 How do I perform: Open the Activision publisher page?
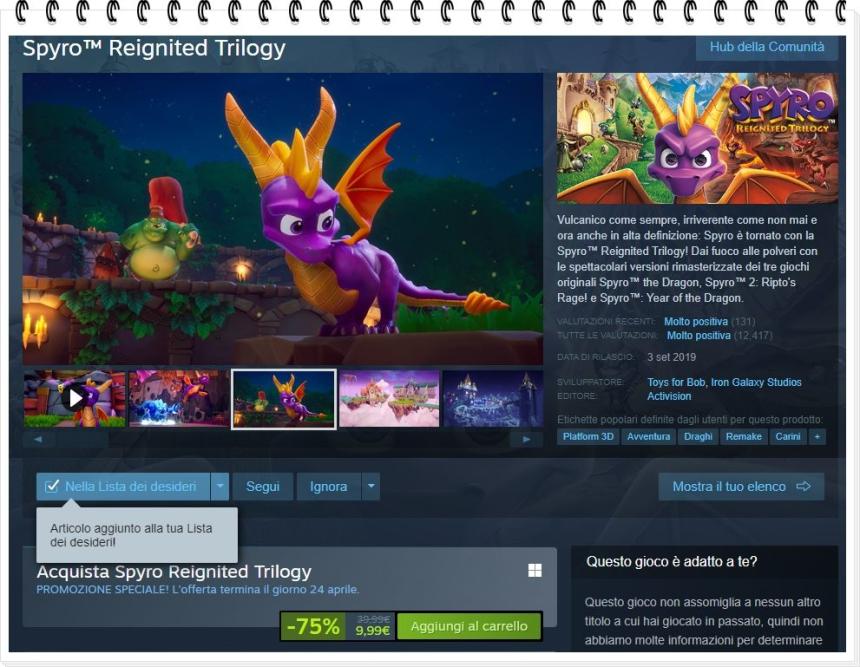(x=668, y=396)
